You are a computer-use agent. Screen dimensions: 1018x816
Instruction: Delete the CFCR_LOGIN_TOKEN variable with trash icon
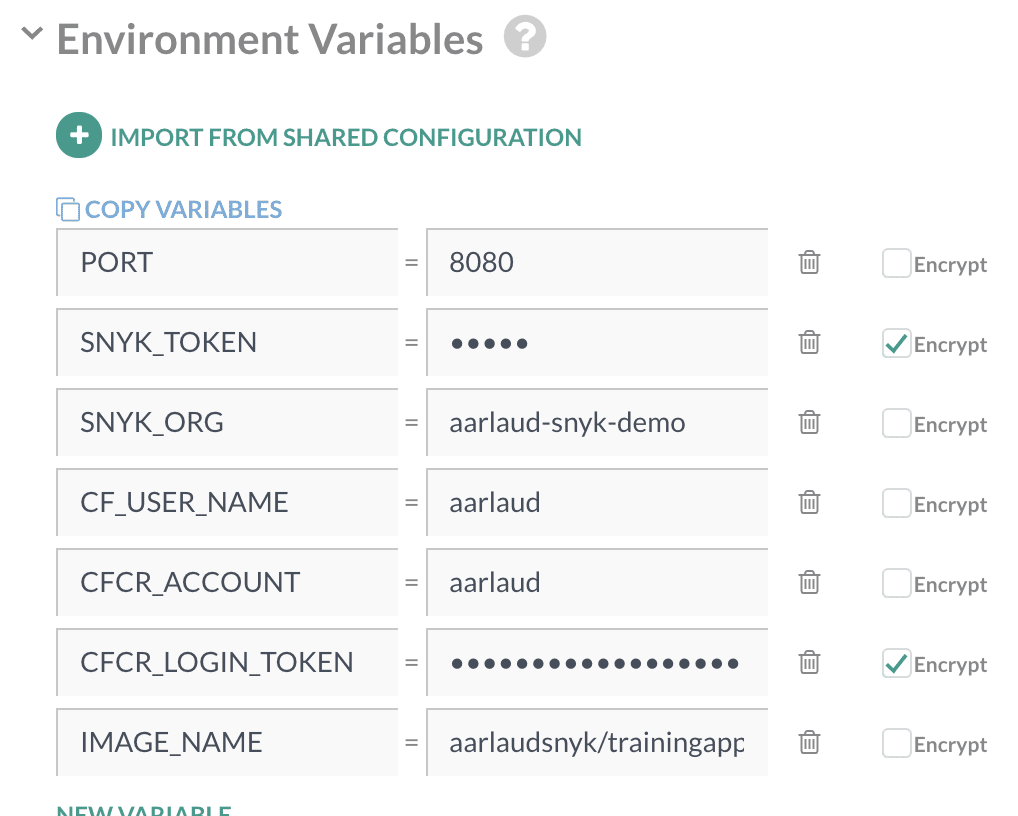coord(809,662)
